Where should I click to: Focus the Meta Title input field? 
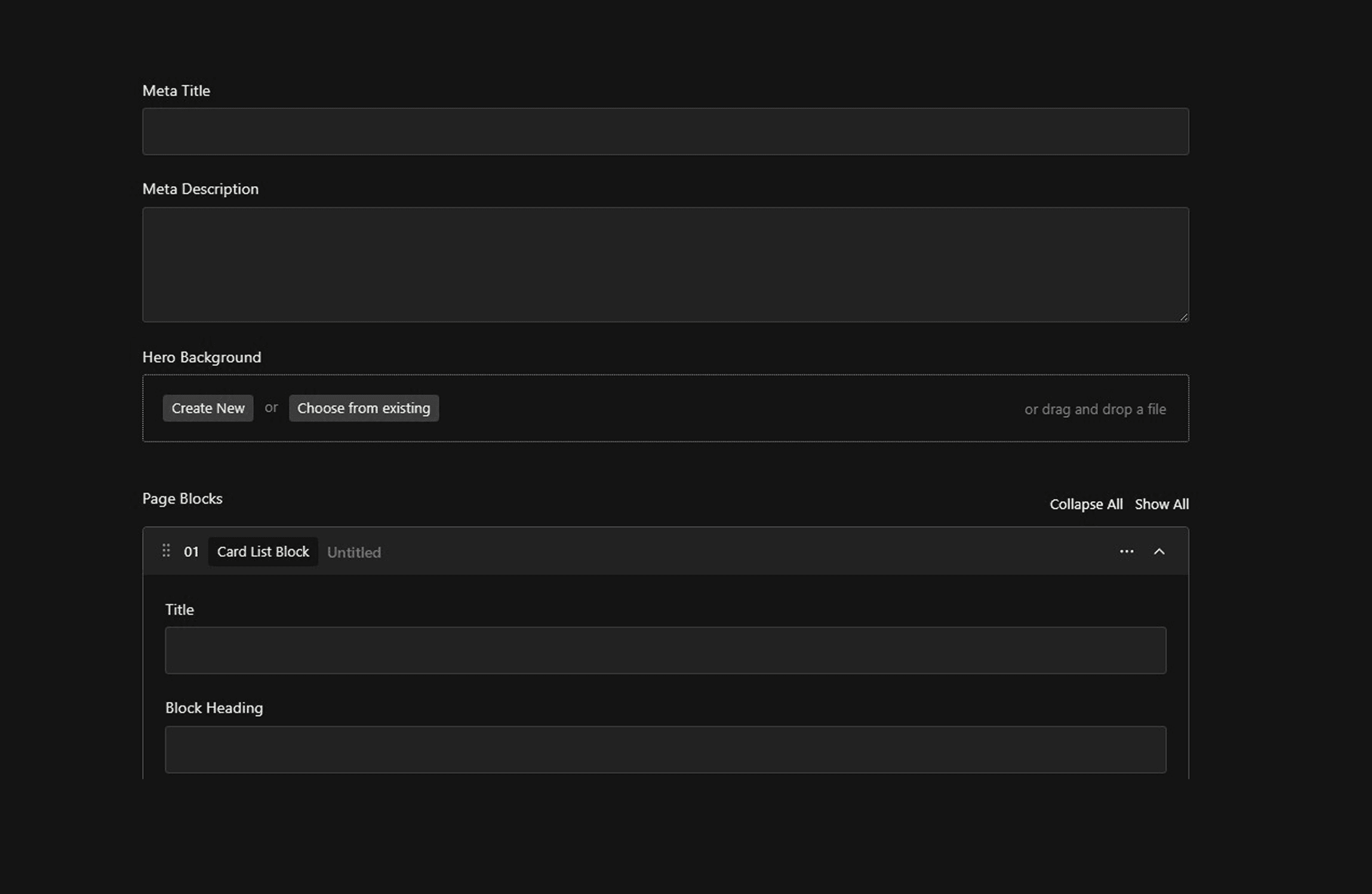click(x=665, y=131)
